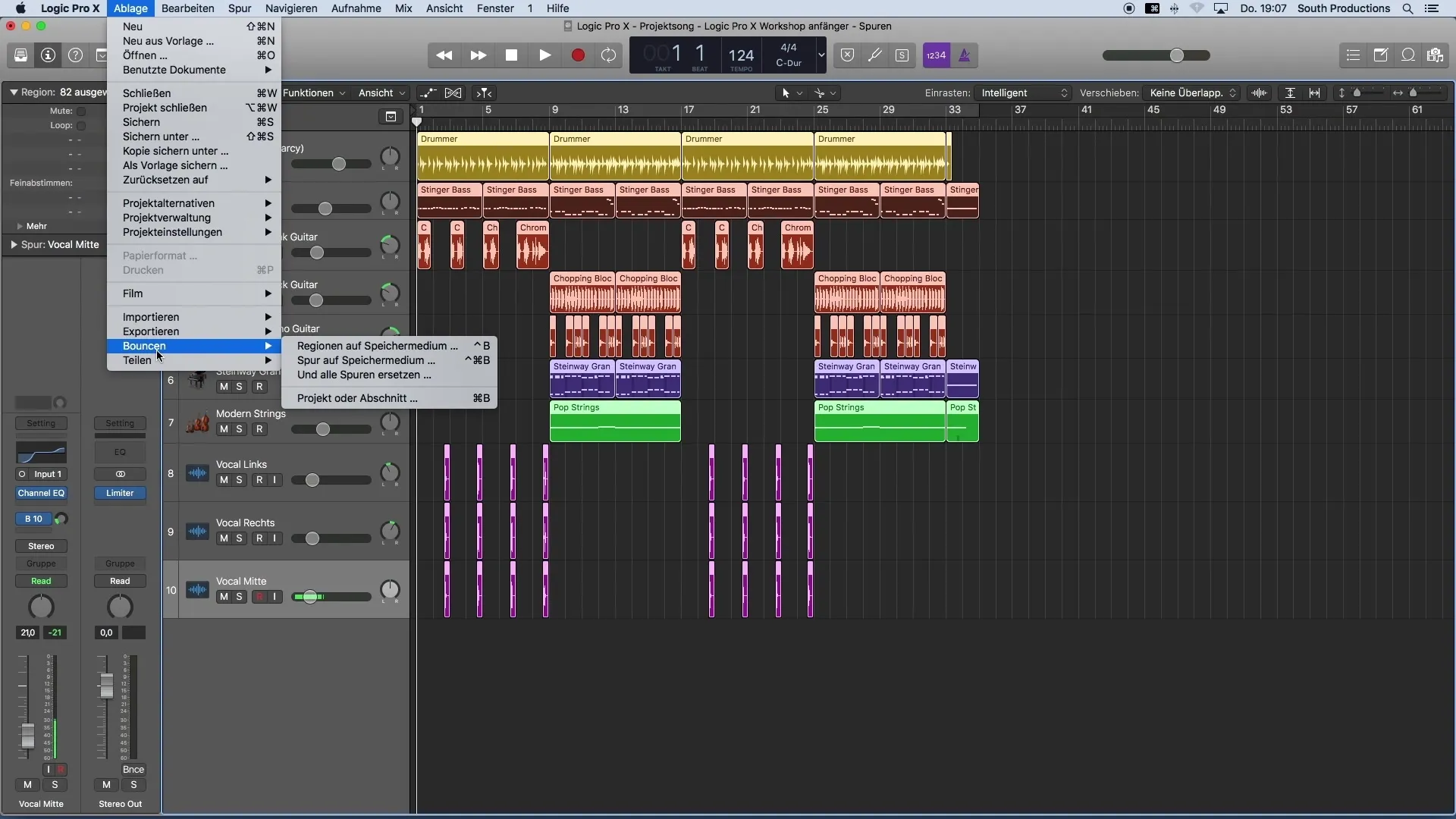Record-enable the Vocal Rechts track

point(259,538)
